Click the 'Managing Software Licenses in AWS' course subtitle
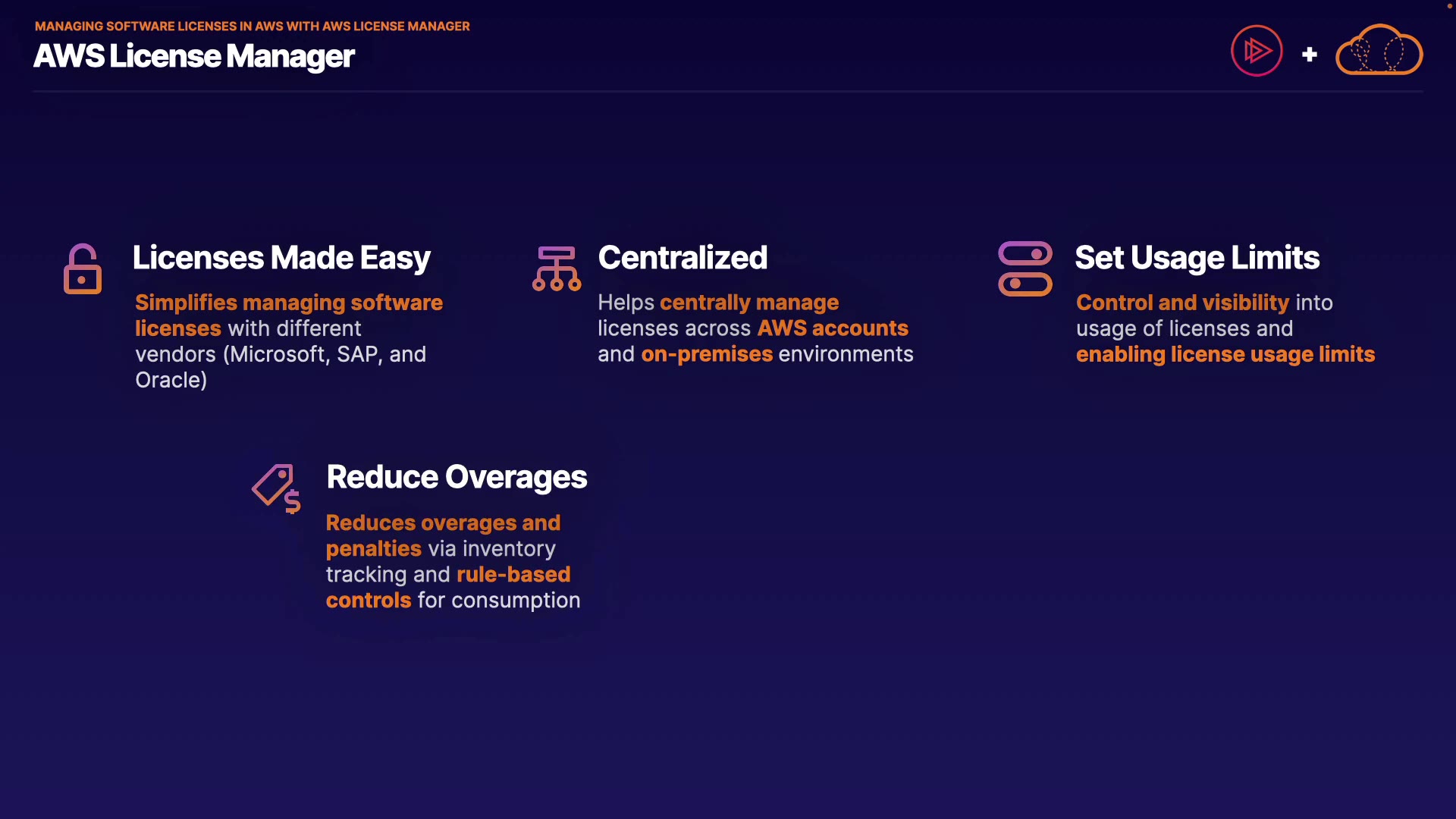The width and height of the screenshot is (1456, 819). click(252, 26)
